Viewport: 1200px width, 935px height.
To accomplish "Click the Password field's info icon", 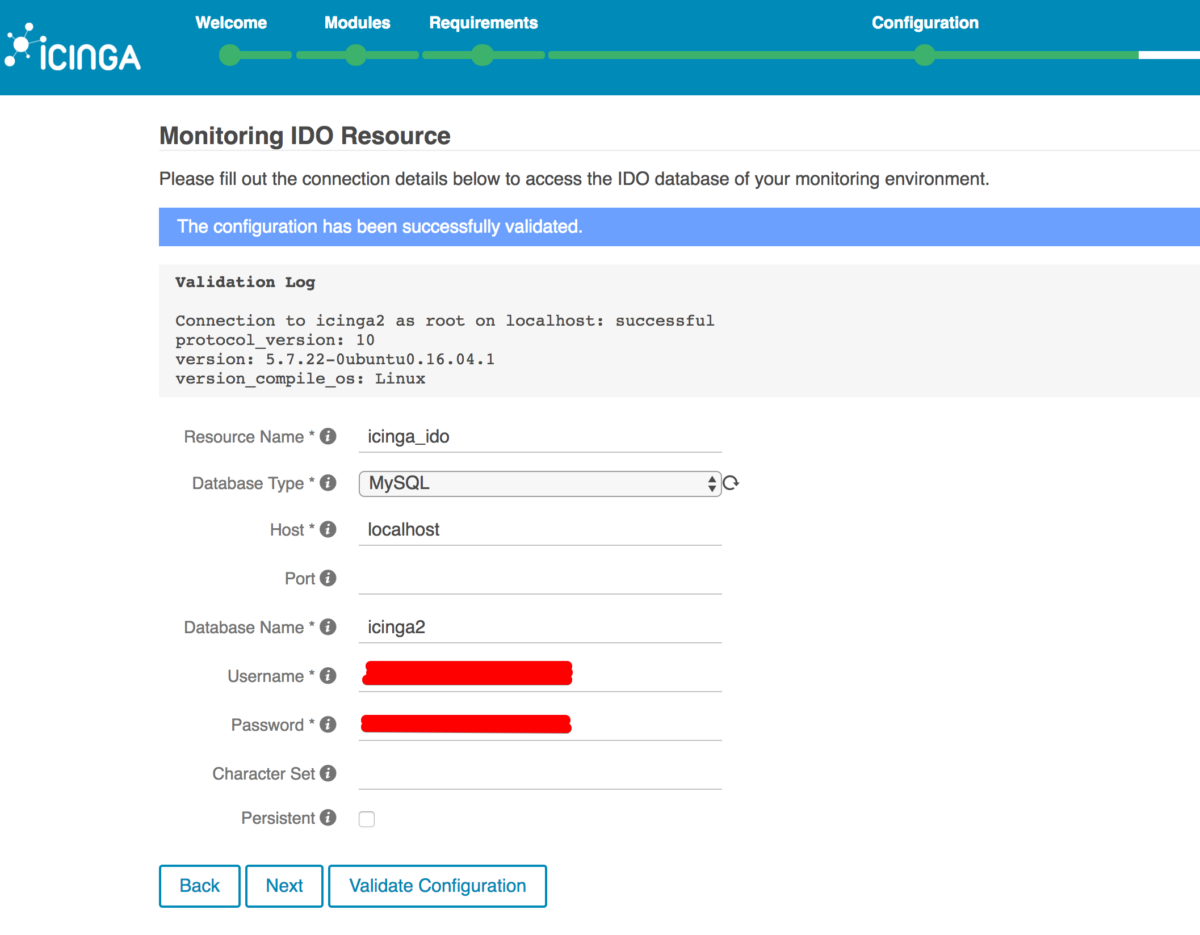I will (x=328, y=725).
